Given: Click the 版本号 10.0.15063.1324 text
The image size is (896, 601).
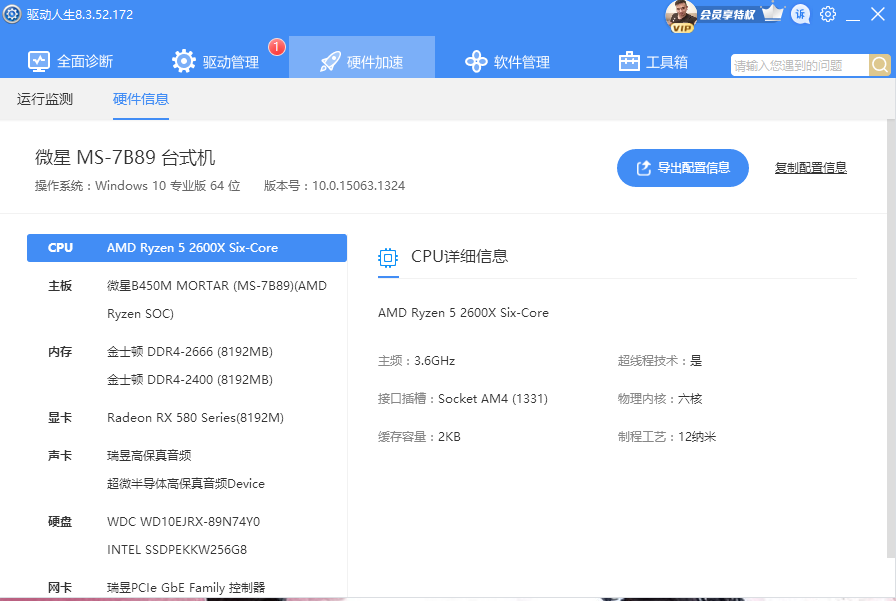Looking at the screenshot, I should pyautogui.click(x=334, y=186).
